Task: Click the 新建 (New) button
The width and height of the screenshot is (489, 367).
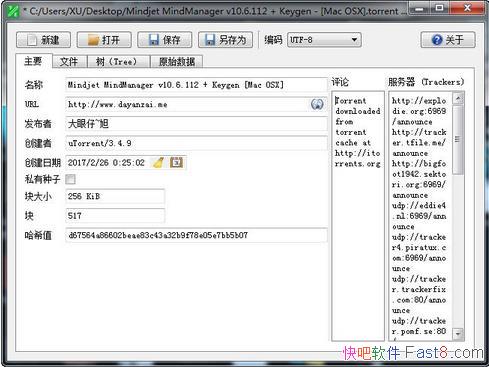Action: [x=43, y=40]
